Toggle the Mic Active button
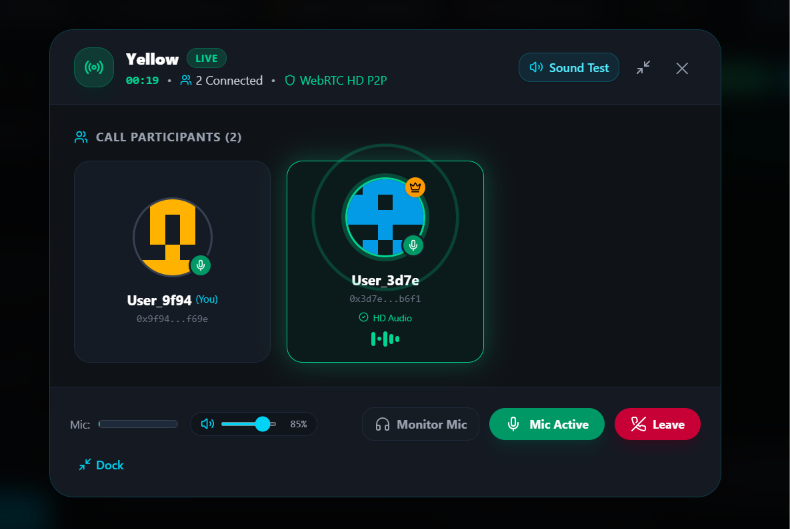This screenshot has width=790, height=529. coord(547,424)
